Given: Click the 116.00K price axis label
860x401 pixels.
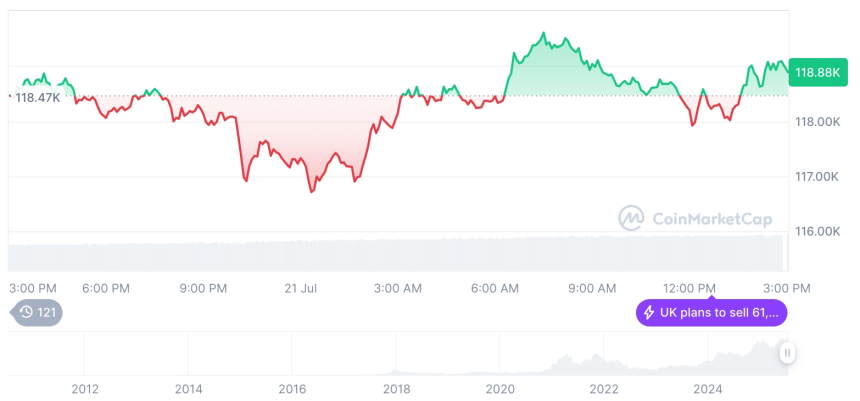Looking at the screenshot, I should (x=815, y=231).
